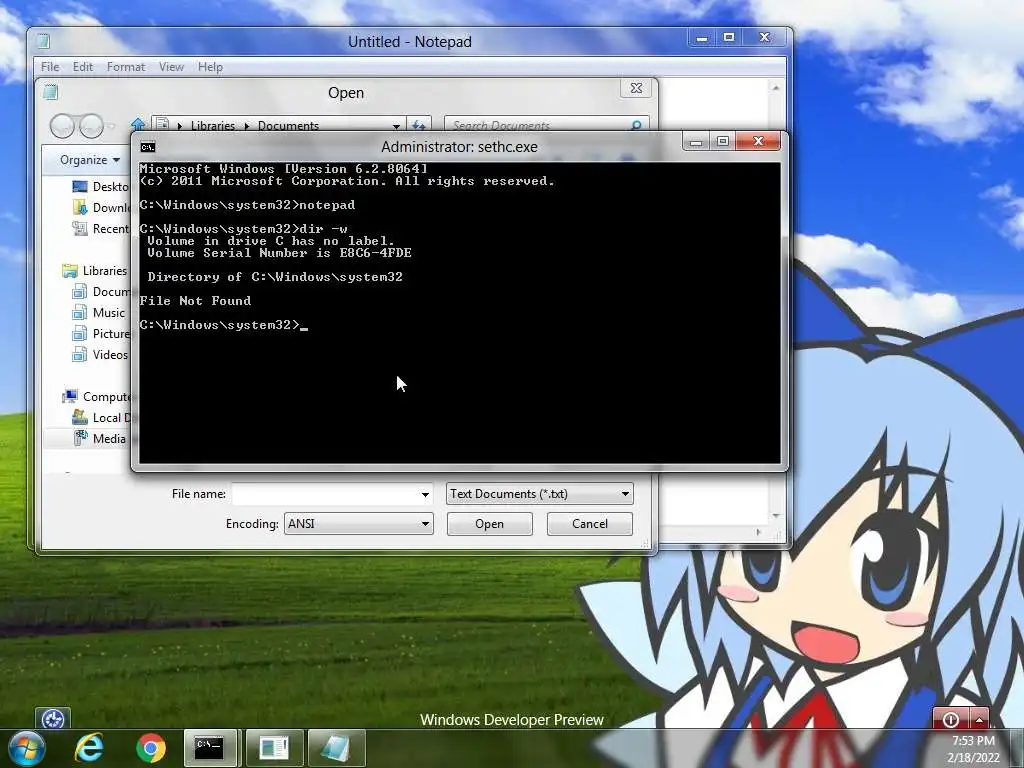Expand address bar history dropdown arrow
Image resolution: width=1024 pixels, height=768 pixels.
click(396, 125)
